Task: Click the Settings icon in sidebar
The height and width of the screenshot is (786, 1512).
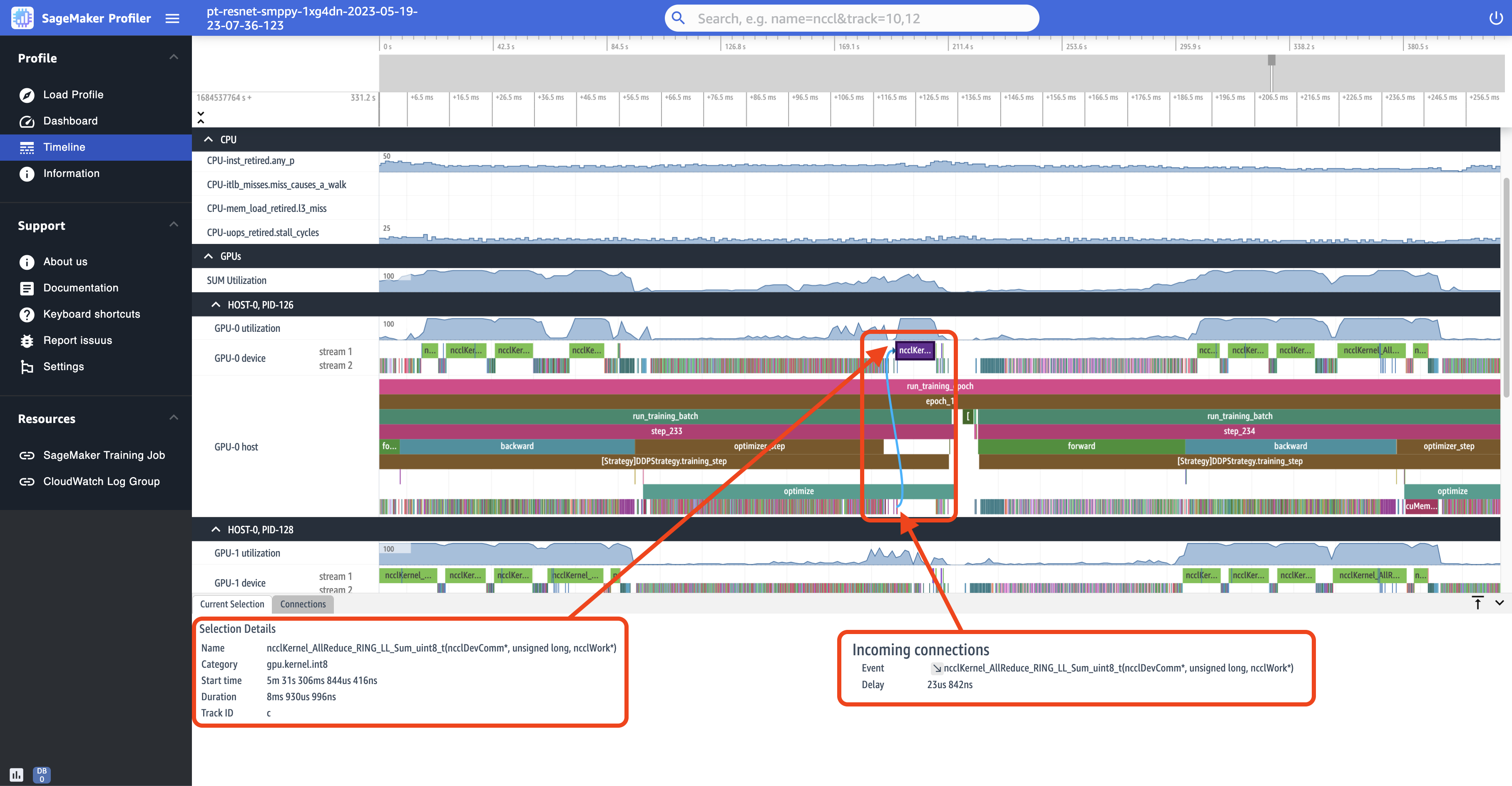Action: pos(27,366)
